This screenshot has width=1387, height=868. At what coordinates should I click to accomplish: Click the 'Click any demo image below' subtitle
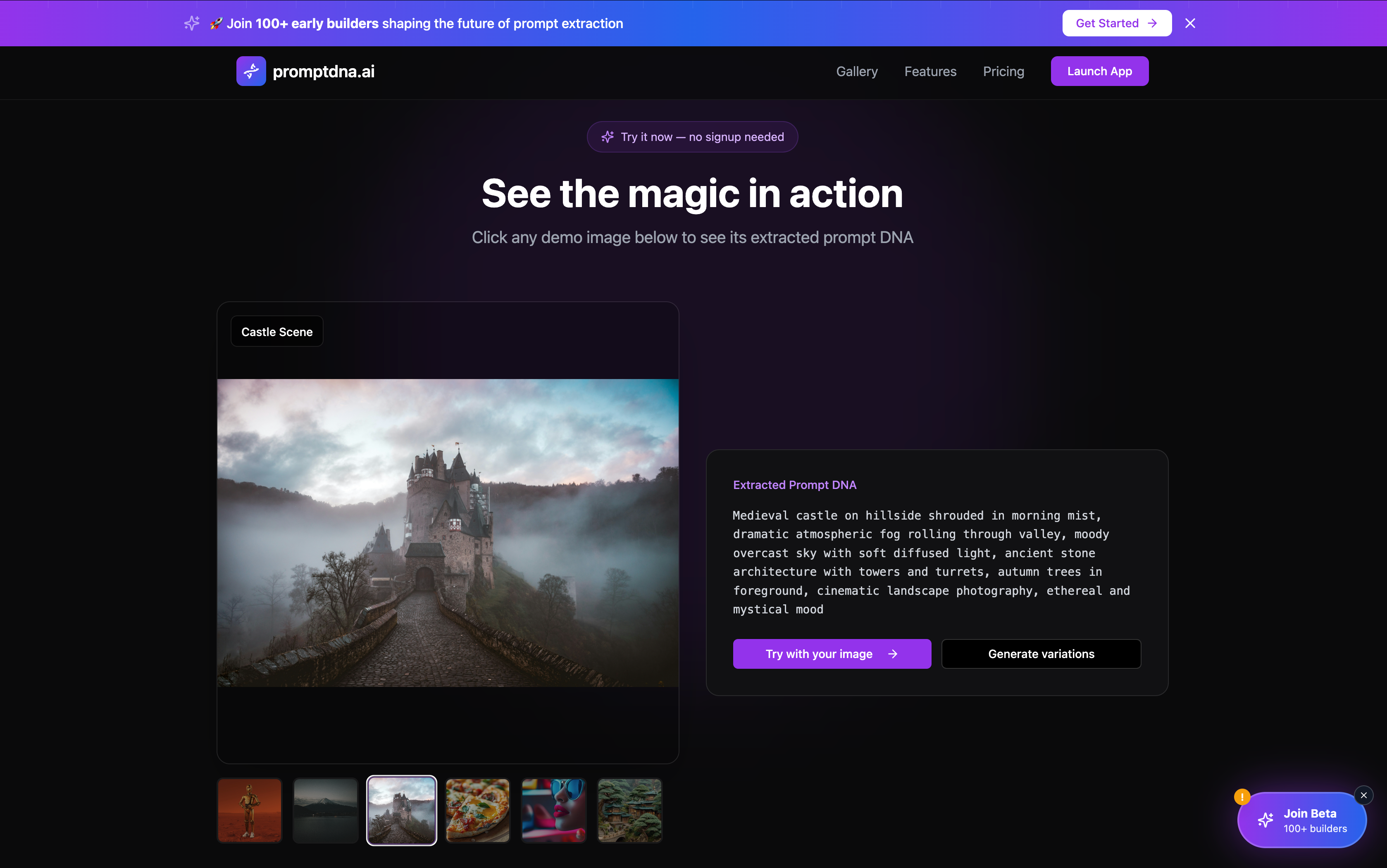click(692, 237)
